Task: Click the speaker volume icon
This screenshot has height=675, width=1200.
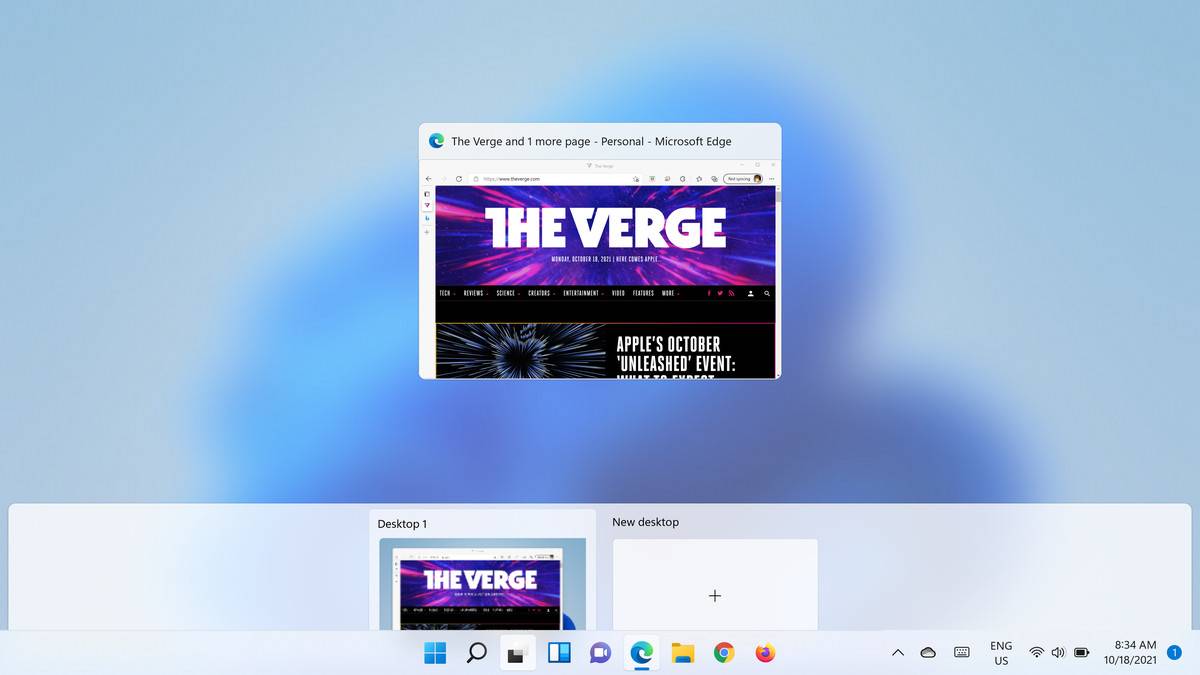Action: click(1058, 653)
